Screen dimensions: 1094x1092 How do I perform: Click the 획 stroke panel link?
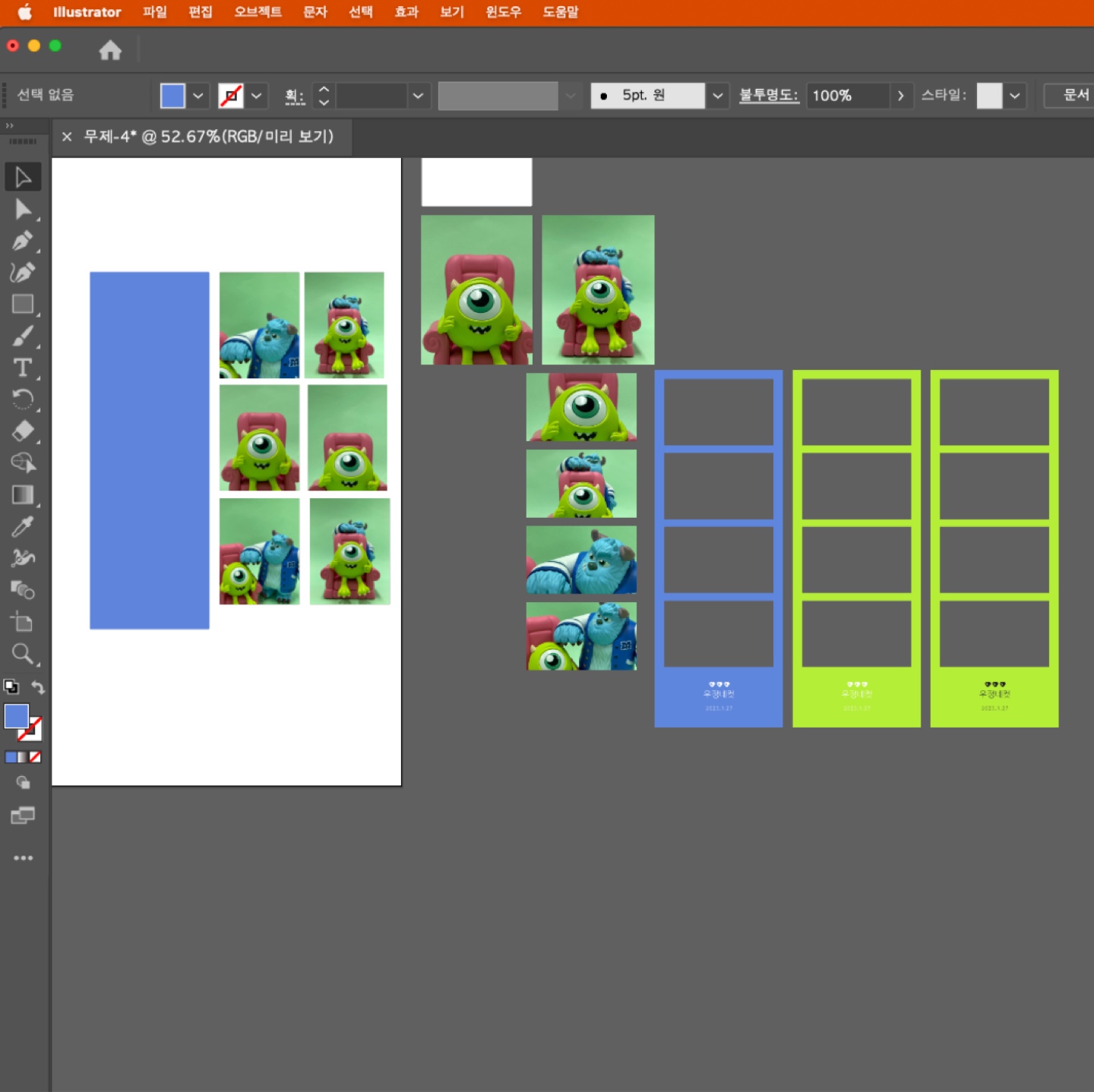click(x=295, y=96)
